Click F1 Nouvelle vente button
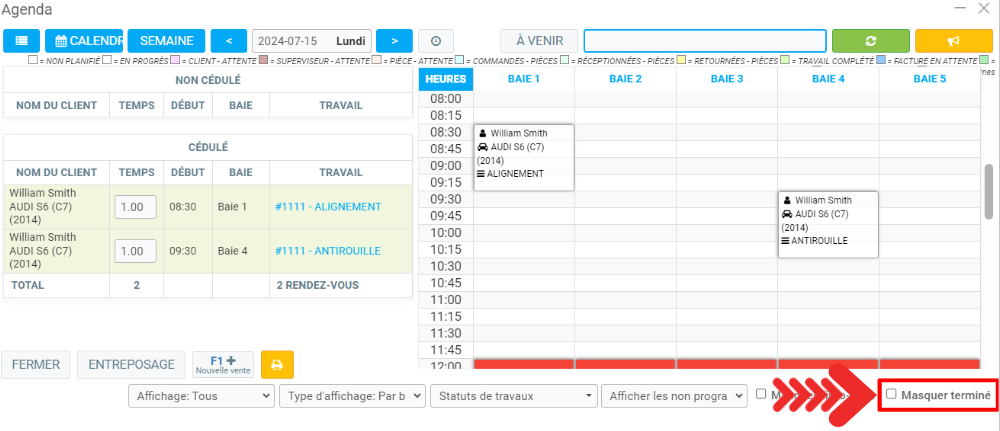The width and height of the screenshot is (1000, 431). [222, 364]
